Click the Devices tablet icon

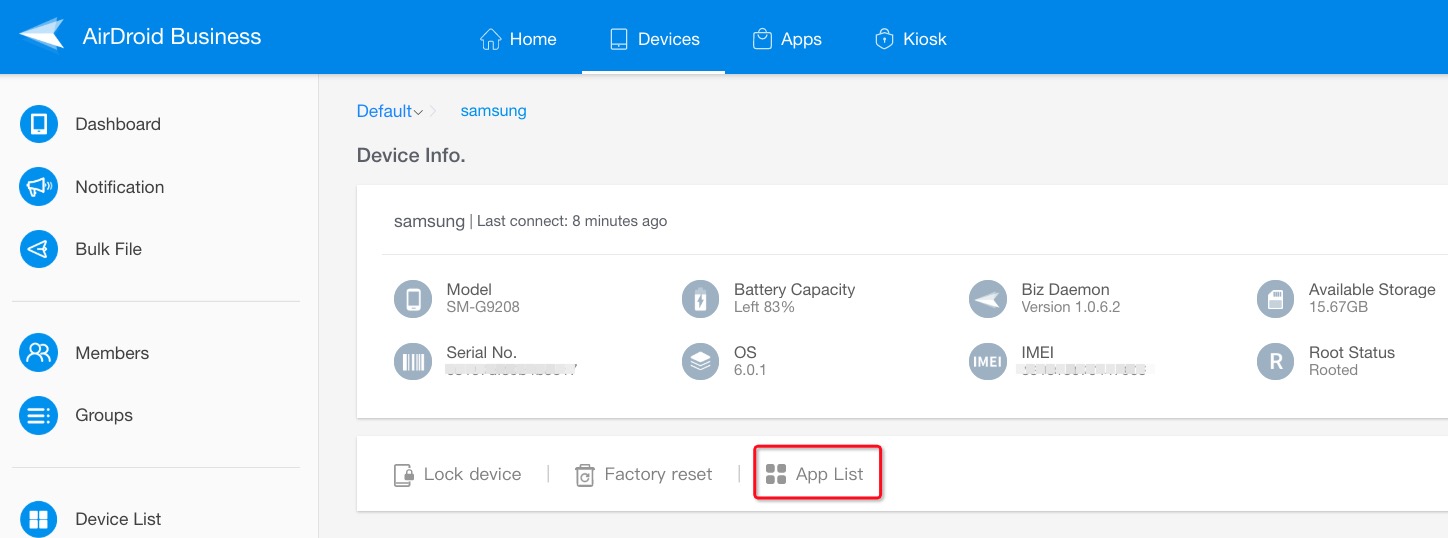coord(618,39)
